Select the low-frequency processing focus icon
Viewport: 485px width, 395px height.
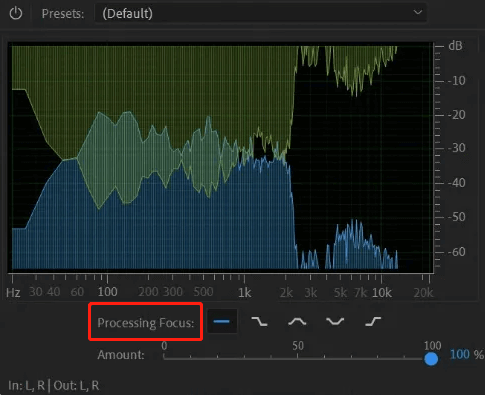[x=259, y=322]
